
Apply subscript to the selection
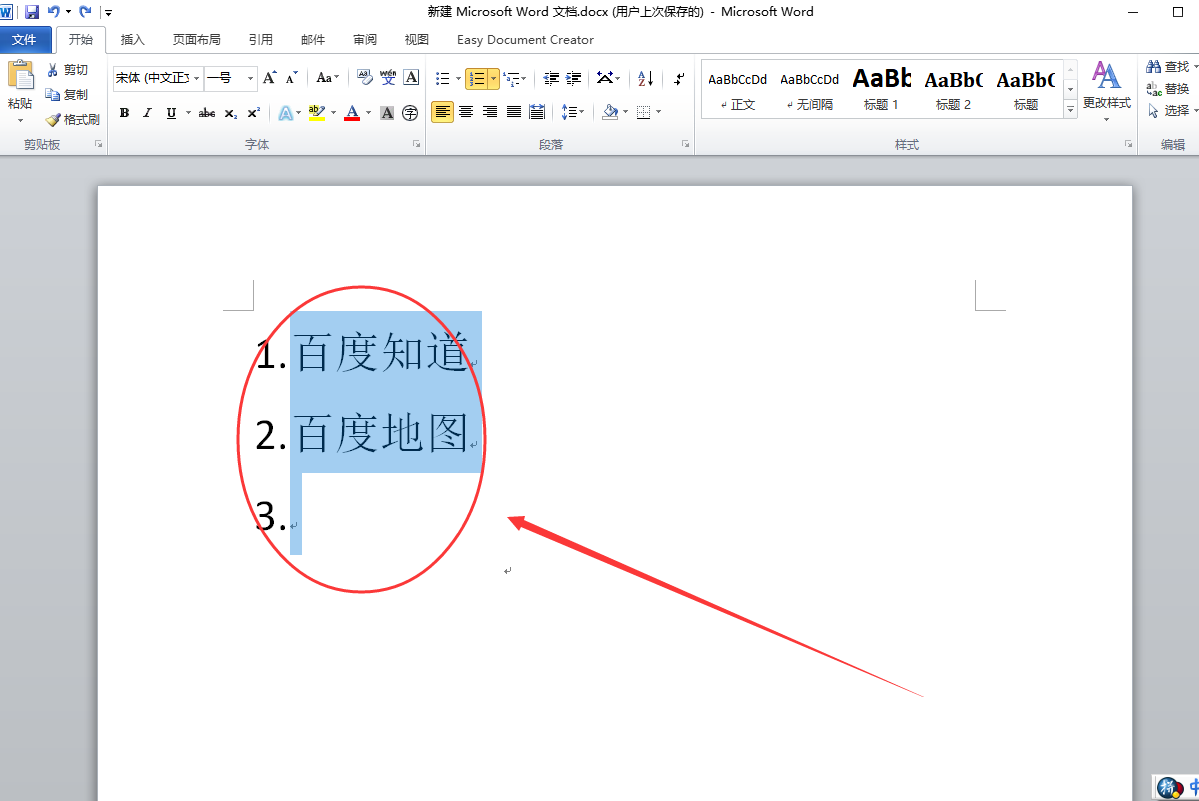pos(231,112)
